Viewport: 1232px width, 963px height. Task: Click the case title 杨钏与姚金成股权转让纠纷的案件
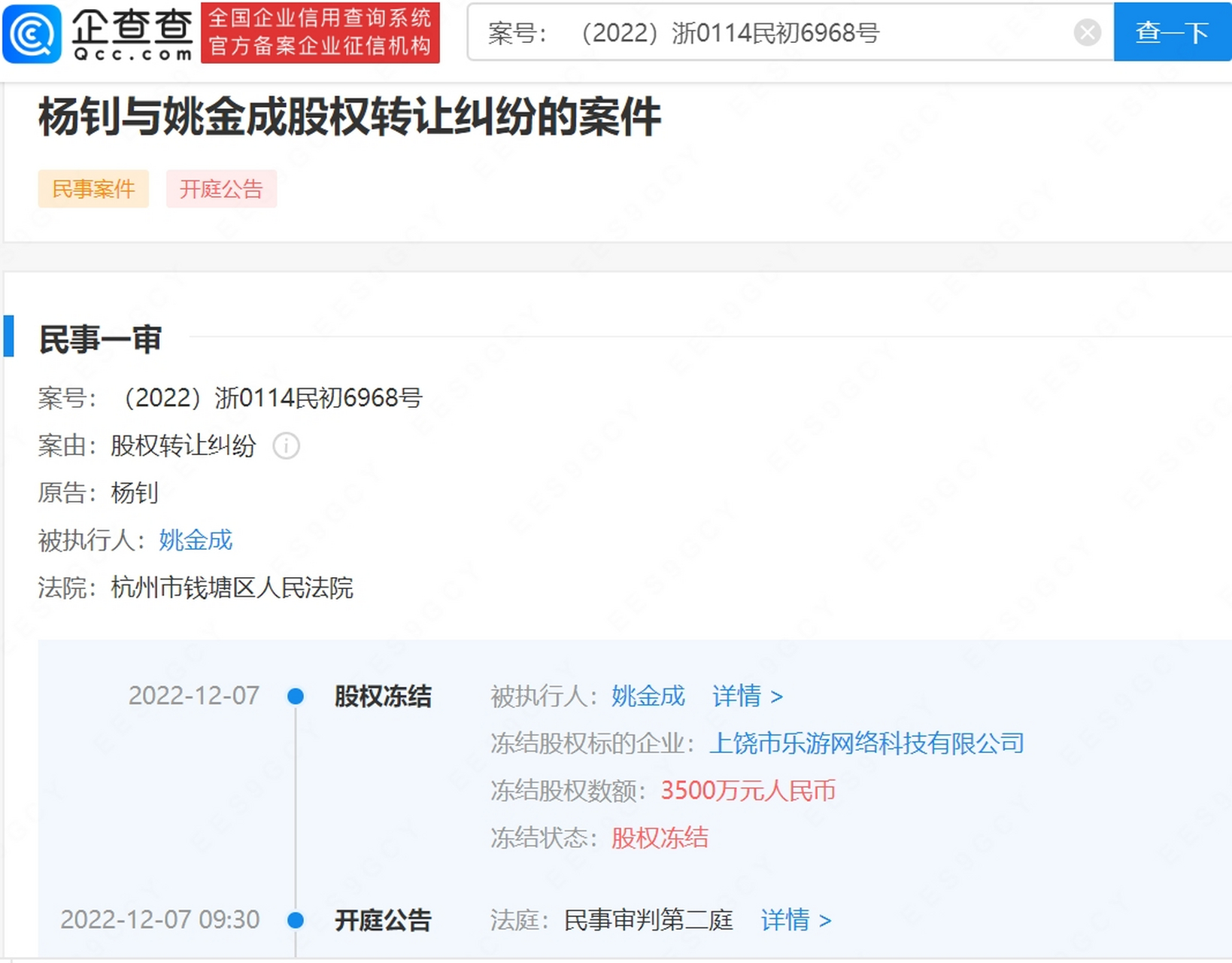[x=347, y=114]
